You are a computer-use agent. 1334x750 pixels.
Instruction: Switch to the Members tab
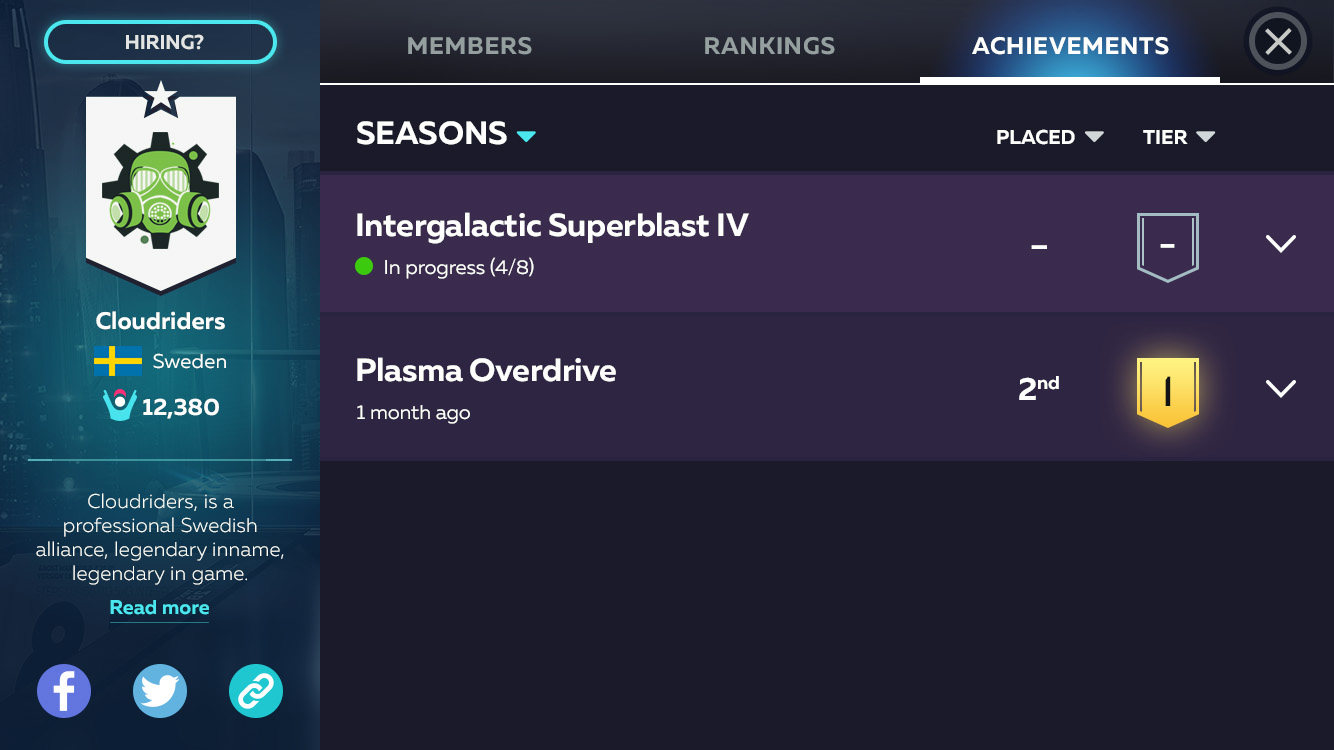pos(469,46)
